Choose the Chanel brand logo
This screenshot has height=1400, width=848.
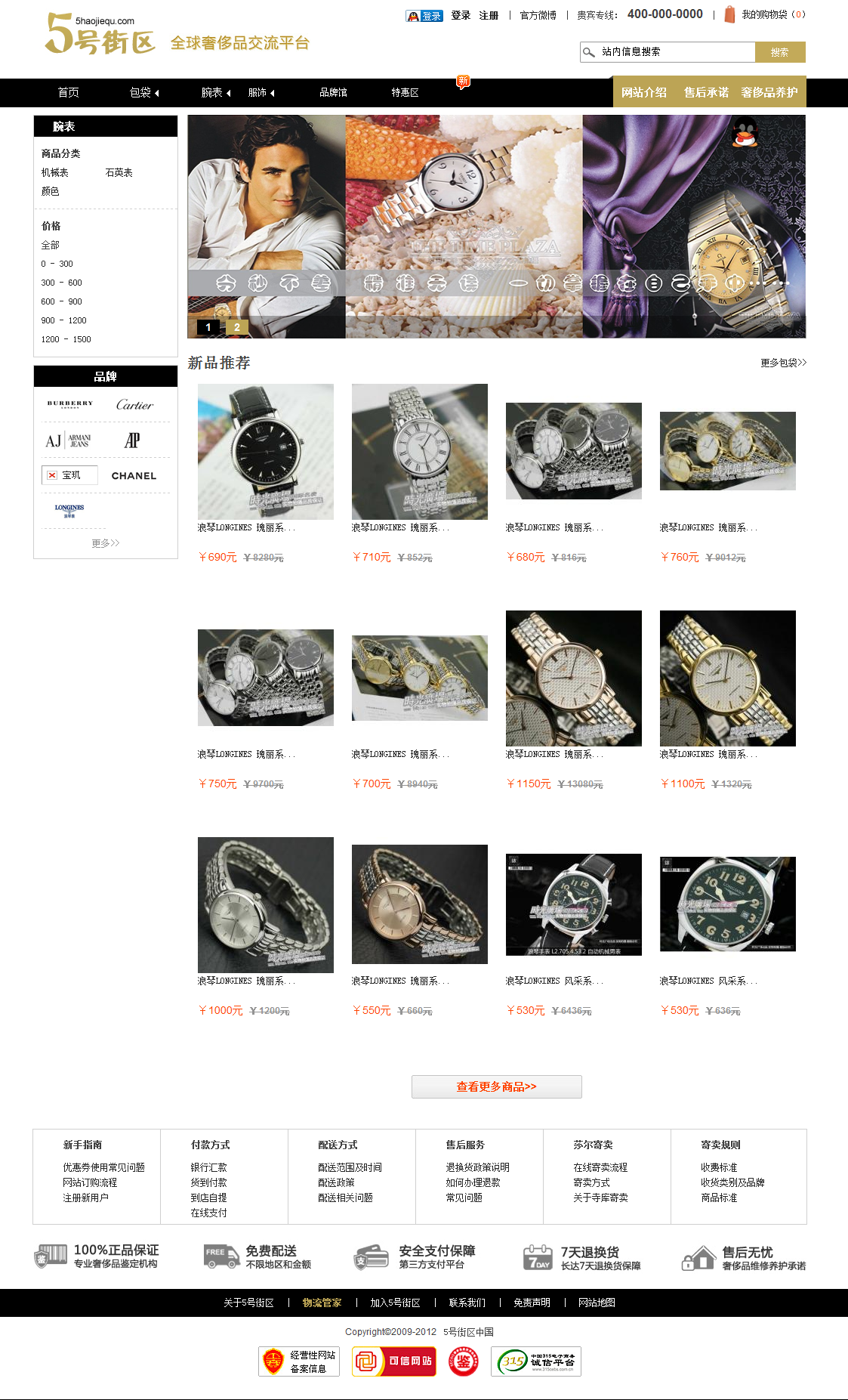pyautogui.click(x=134, y=476)
